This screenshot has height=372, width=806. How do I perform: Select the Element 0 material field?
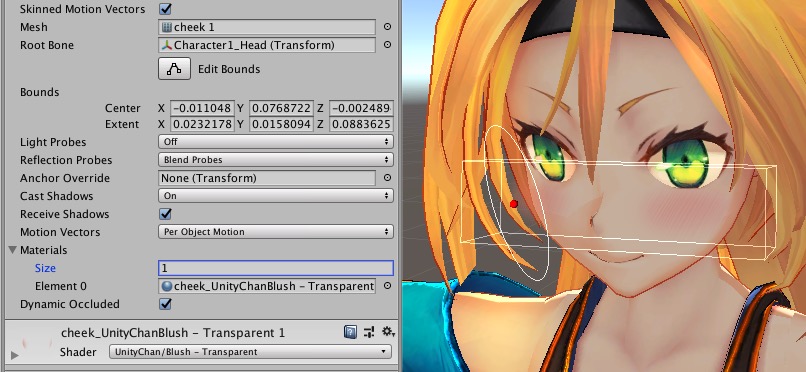click(267, 286)
